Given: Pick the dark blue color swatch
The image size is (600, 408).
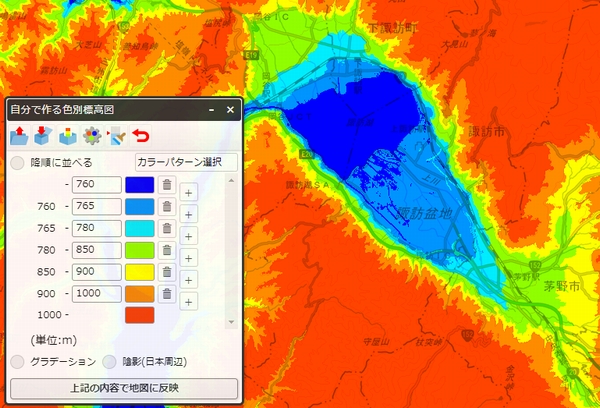Looking at the screenshot, I should coord(139,185).
